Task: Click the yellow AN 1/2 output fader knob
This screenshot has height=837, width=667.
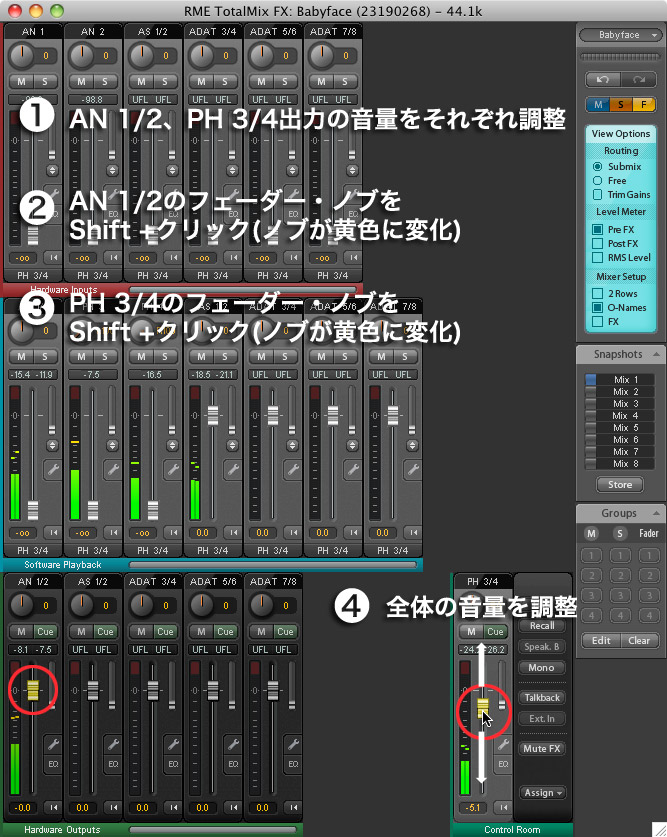Action: (x=32, y=689)
